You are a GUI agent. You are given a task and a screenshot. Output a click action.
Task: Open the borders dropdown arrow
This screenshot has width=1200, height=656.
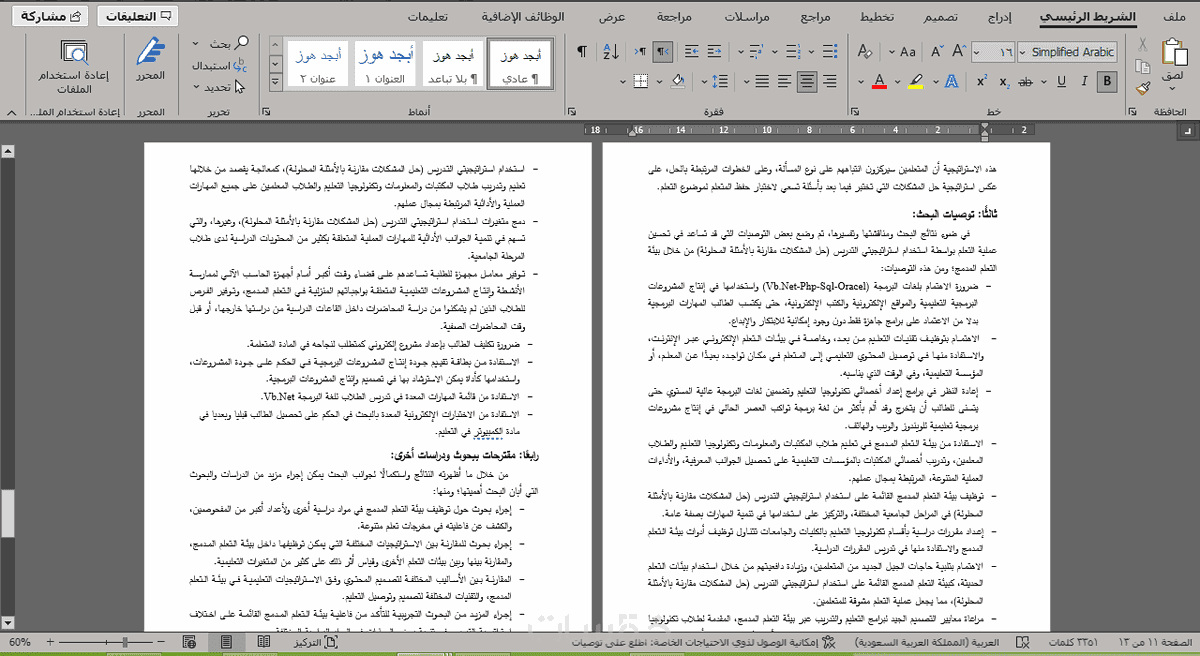tap(622, 82)
